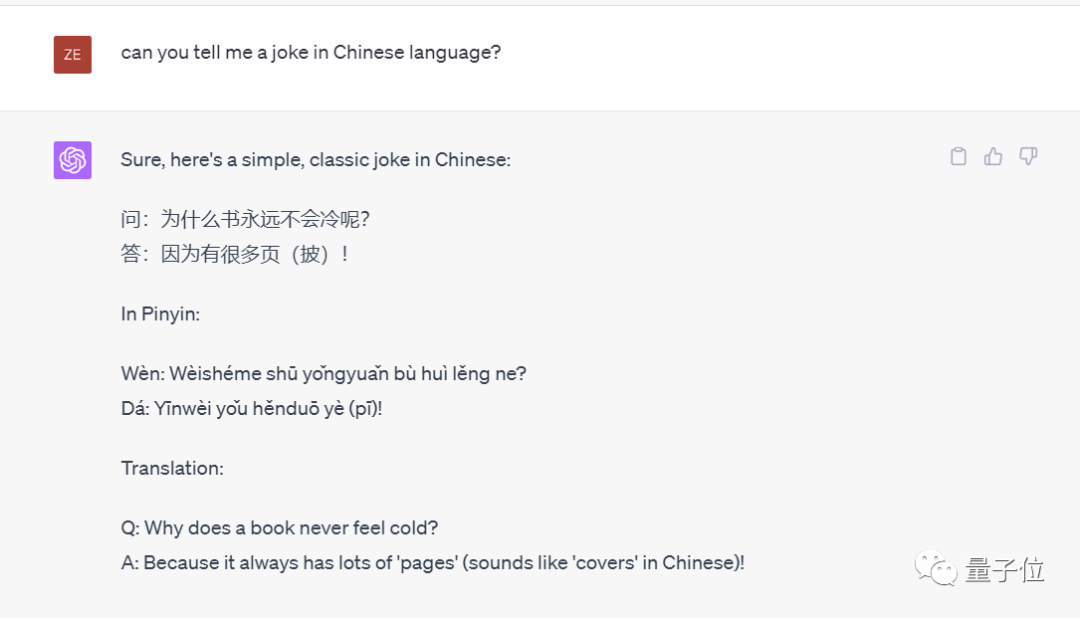The height and width of the screenshot is (618, 1080).
Task: Give positive feedback on the joke response
Action: coord(993,156)
